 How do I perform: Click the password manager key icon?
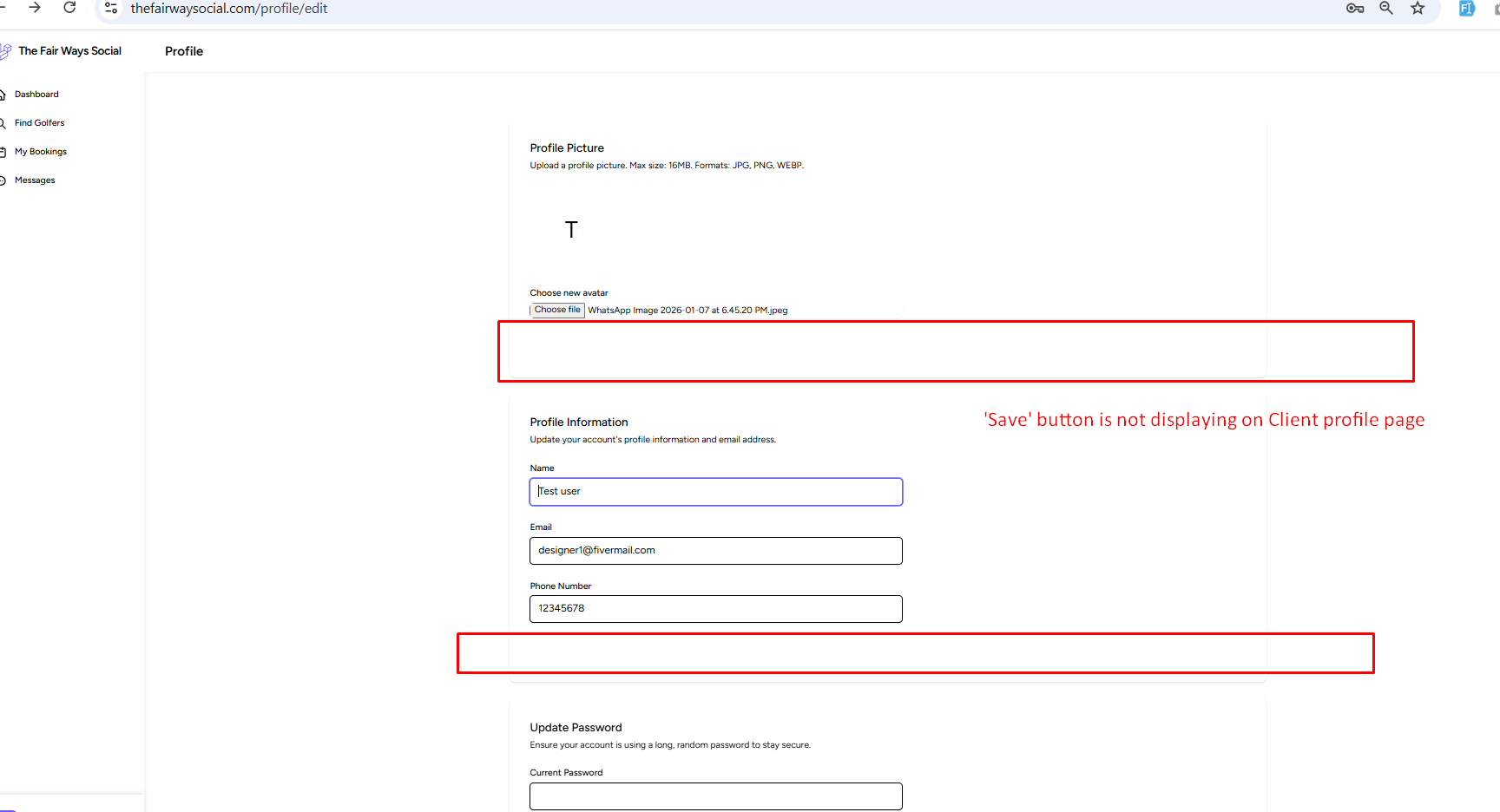click(1354, 9)
